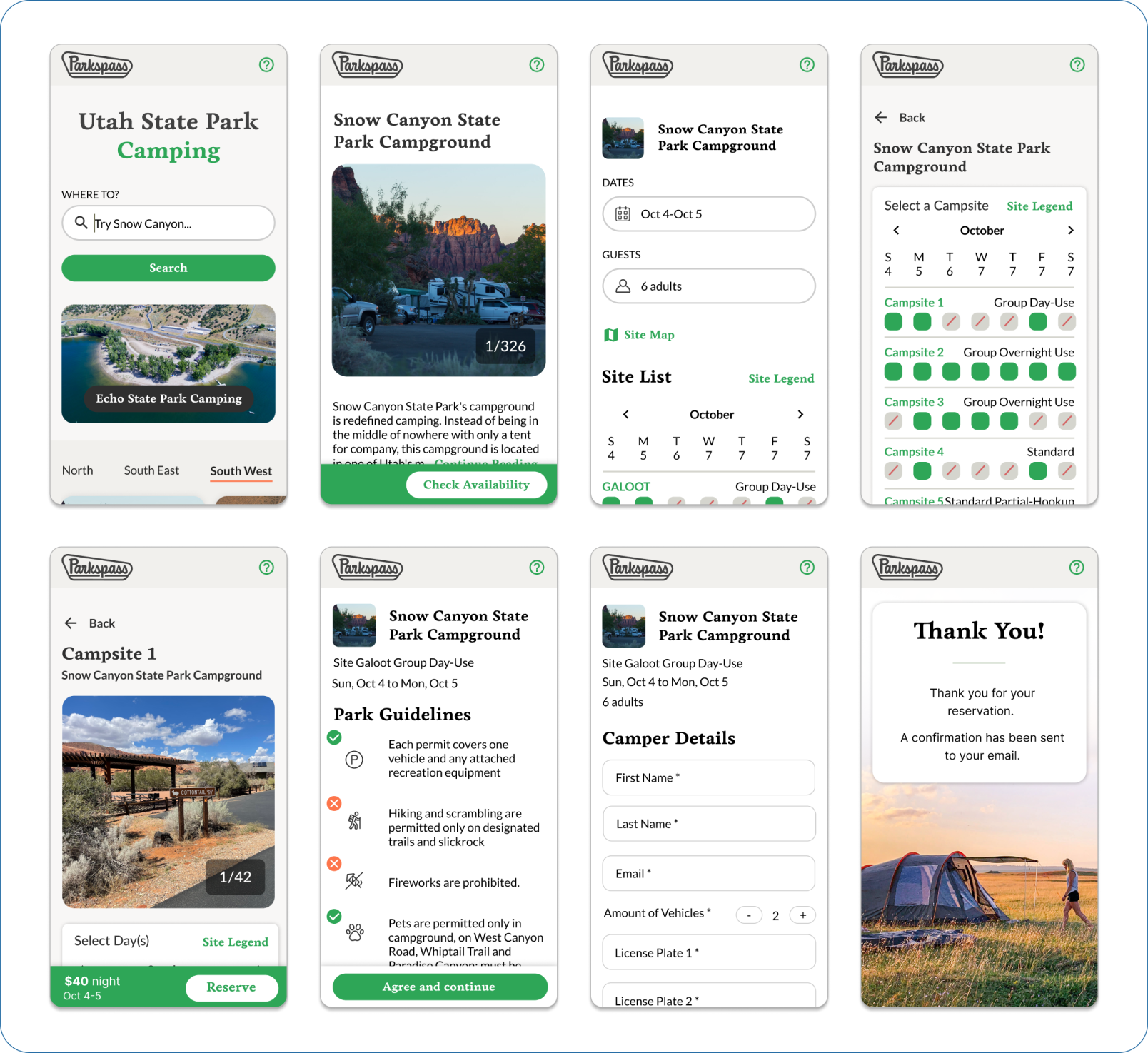Click Parkspass logo on Thank You screen

tap(908, 568)
